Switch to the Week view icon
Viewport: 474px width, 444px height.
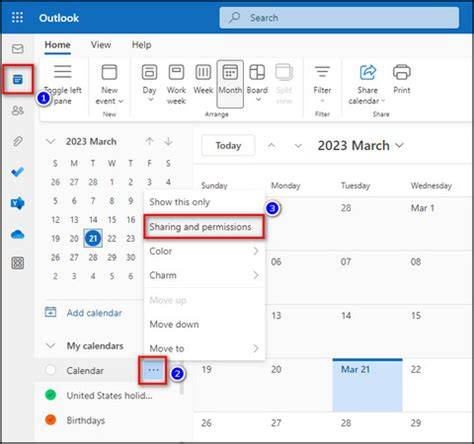click(203, 79)
